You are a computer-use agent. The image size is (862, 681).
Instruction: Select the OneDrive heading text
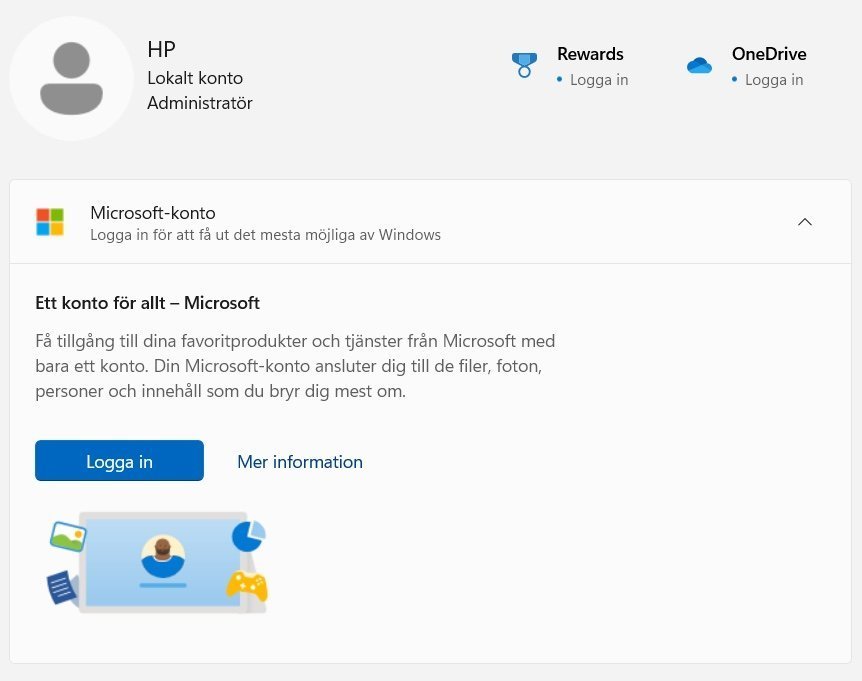[769, 54]
